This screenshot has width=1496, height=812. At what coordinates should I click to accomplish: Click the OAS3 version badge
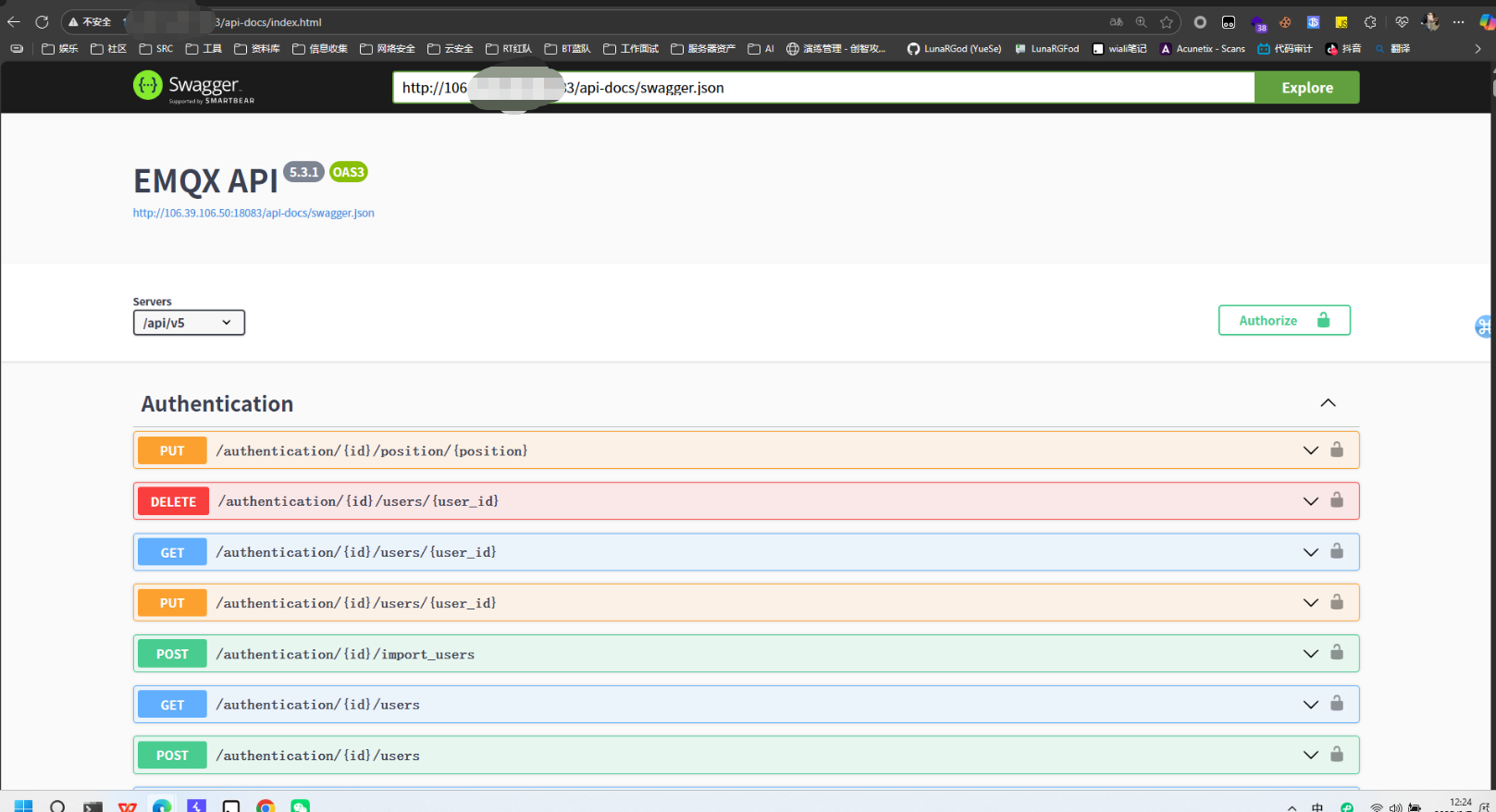pyautogui.click(x=349, y=172)
